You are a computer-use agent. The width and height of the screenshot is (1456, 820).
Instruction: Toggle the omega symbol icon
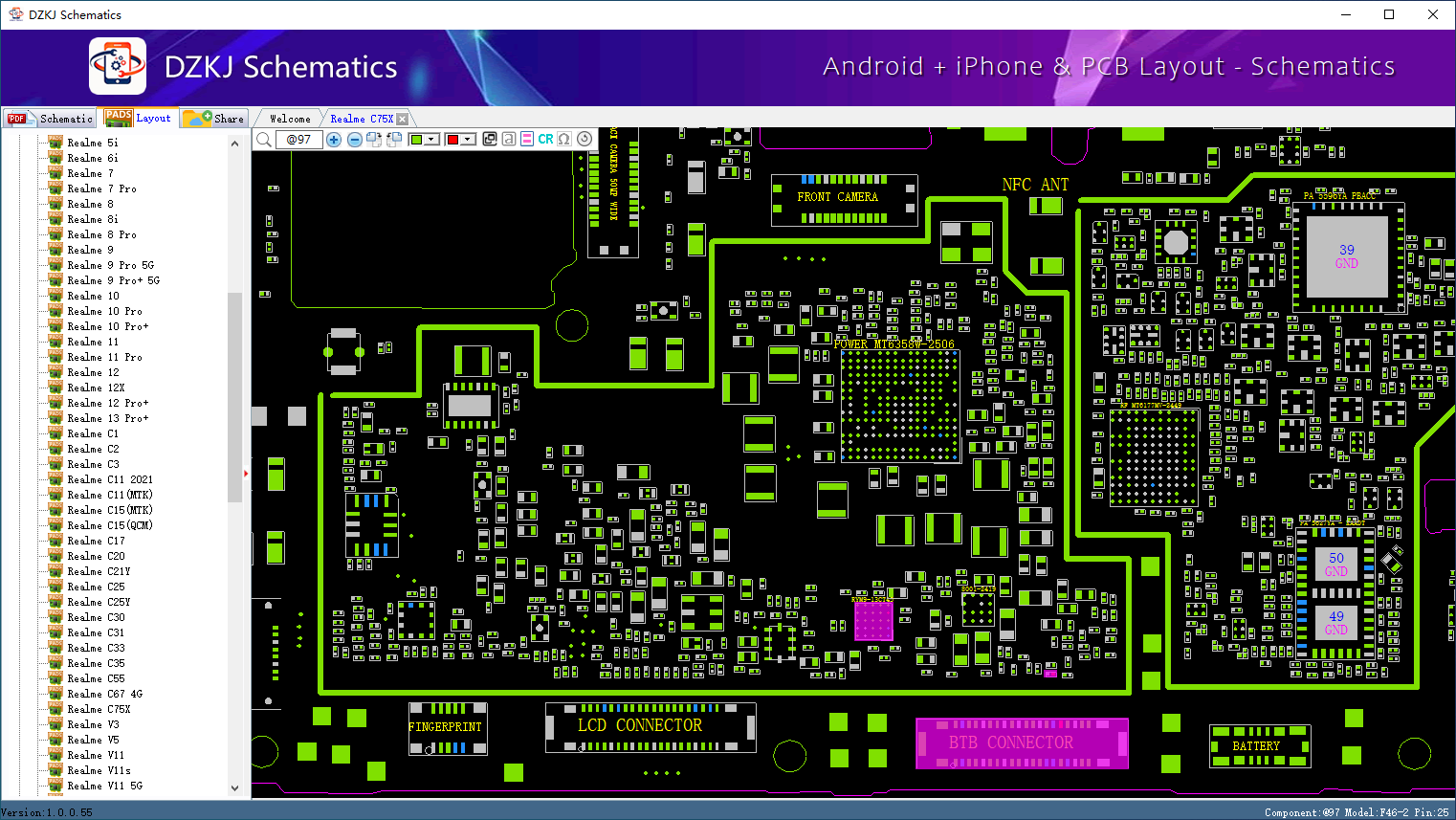[x=564, y=140]
